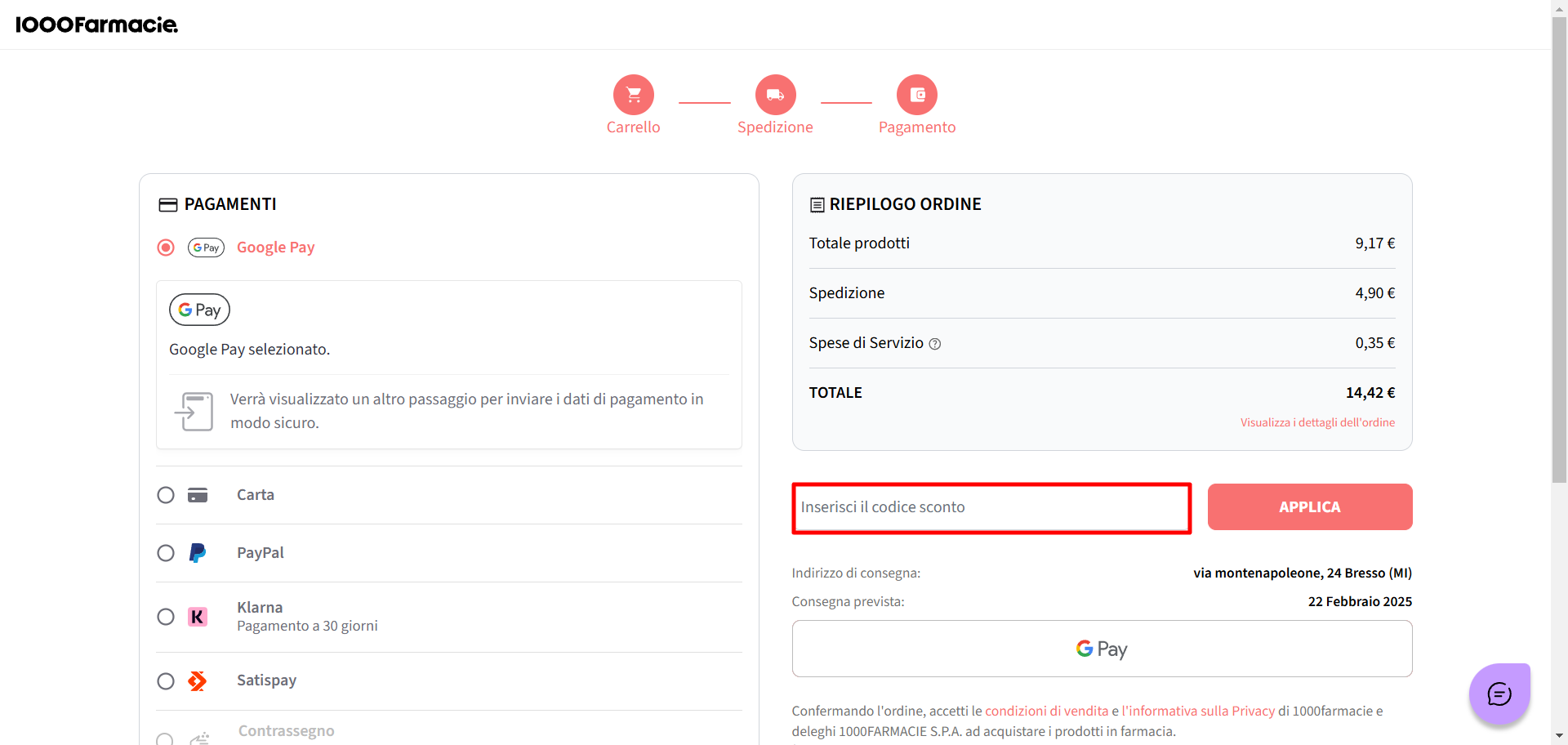Select the PayPal radio button

tap(166, 553)
